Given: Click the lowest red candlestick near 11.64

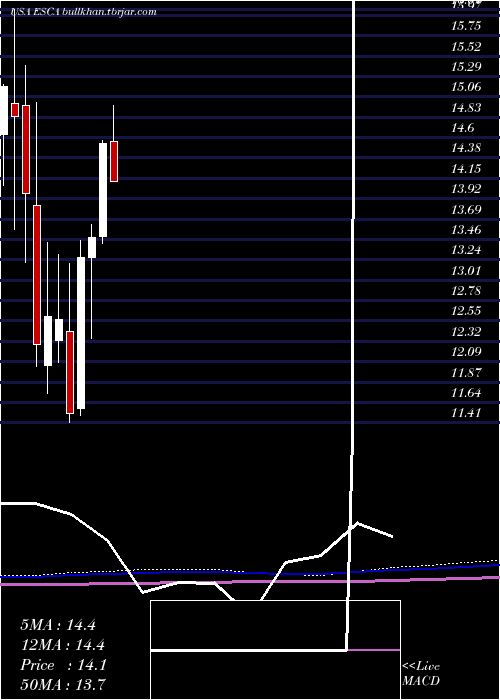Looking at the screenshot, I should point(70,372).
